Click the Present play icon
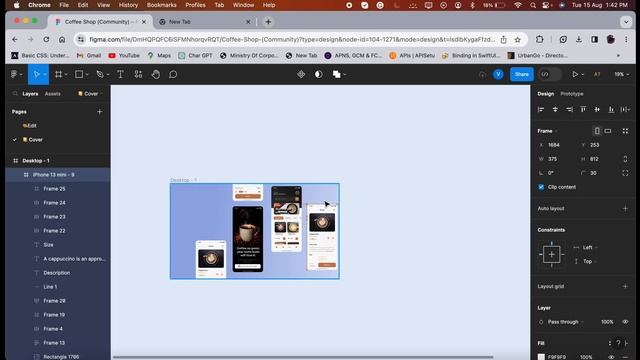This screenshot has width=640, height=360. point(575,74)
